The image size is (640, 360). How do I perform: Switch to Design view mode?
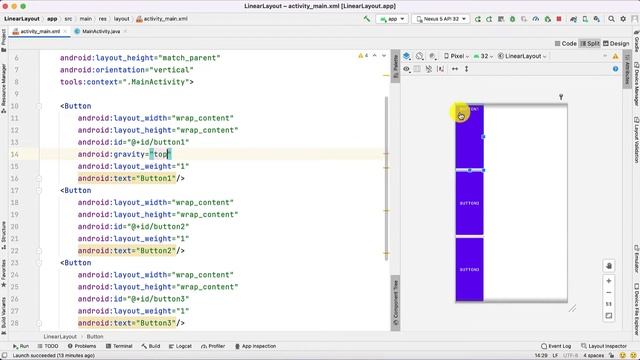click(x=616, y=43)
